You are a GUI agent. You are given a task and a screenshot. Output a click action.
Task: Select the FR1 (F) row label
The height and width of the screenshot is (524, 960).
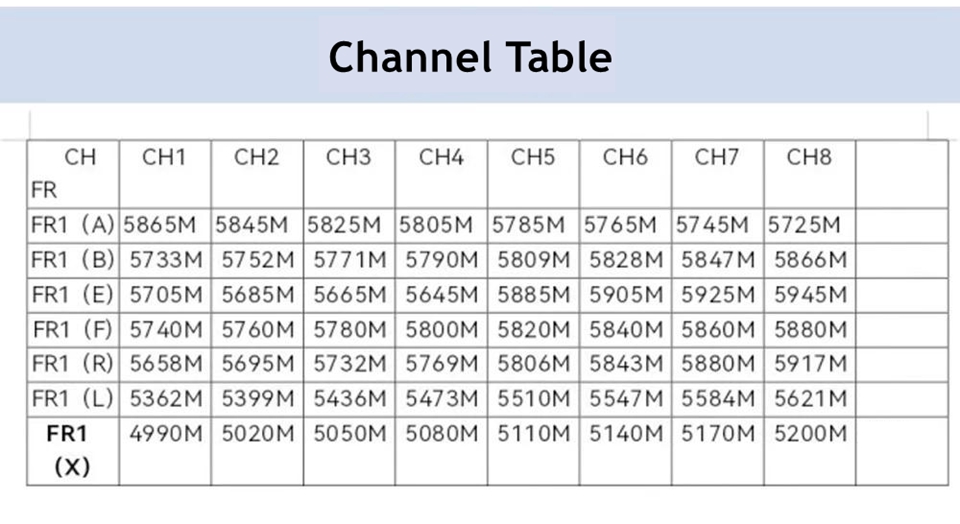click(x=74, y=329)
